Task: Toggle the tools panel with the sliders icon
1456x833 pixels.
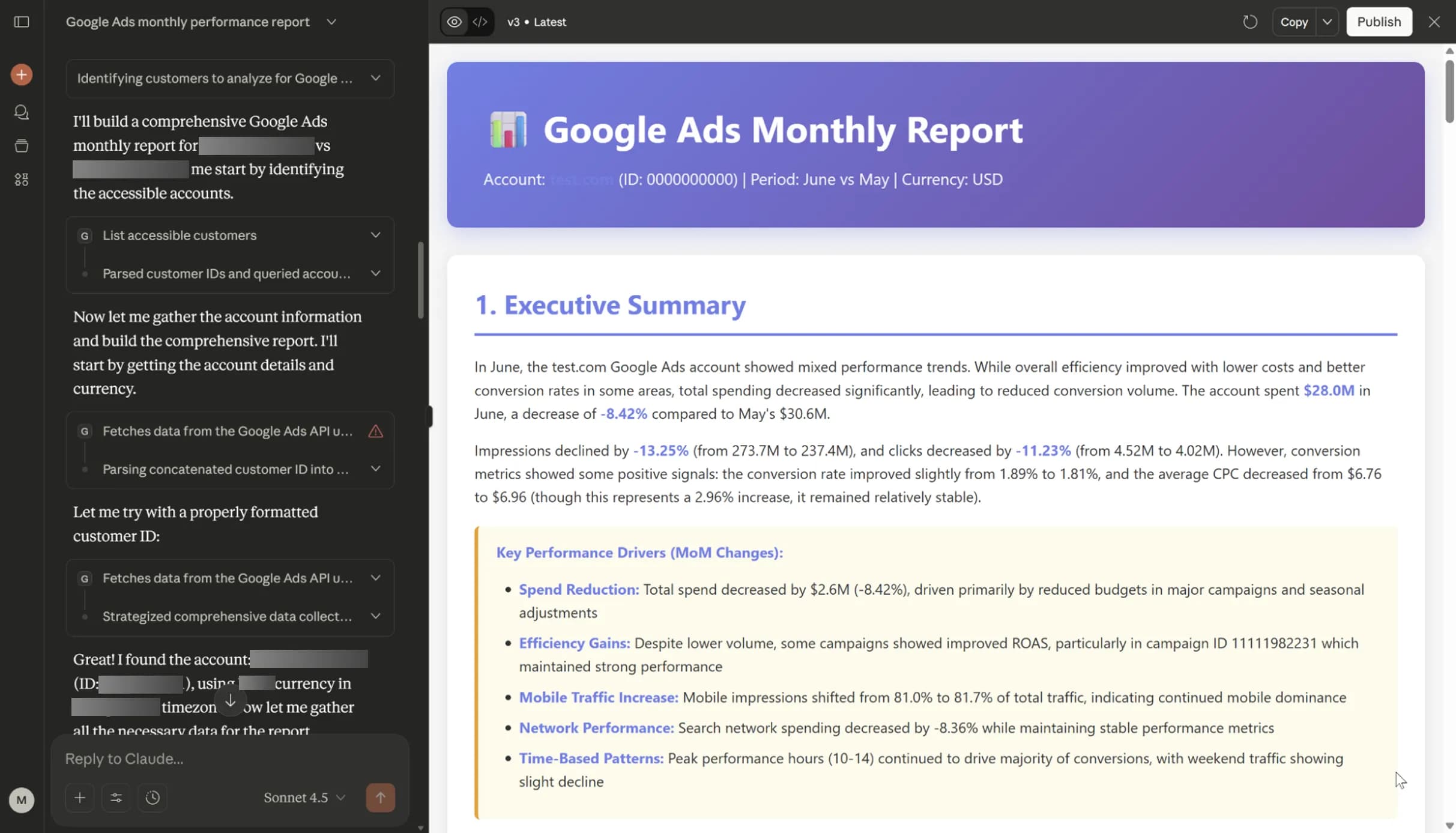Action: point(116,798)
